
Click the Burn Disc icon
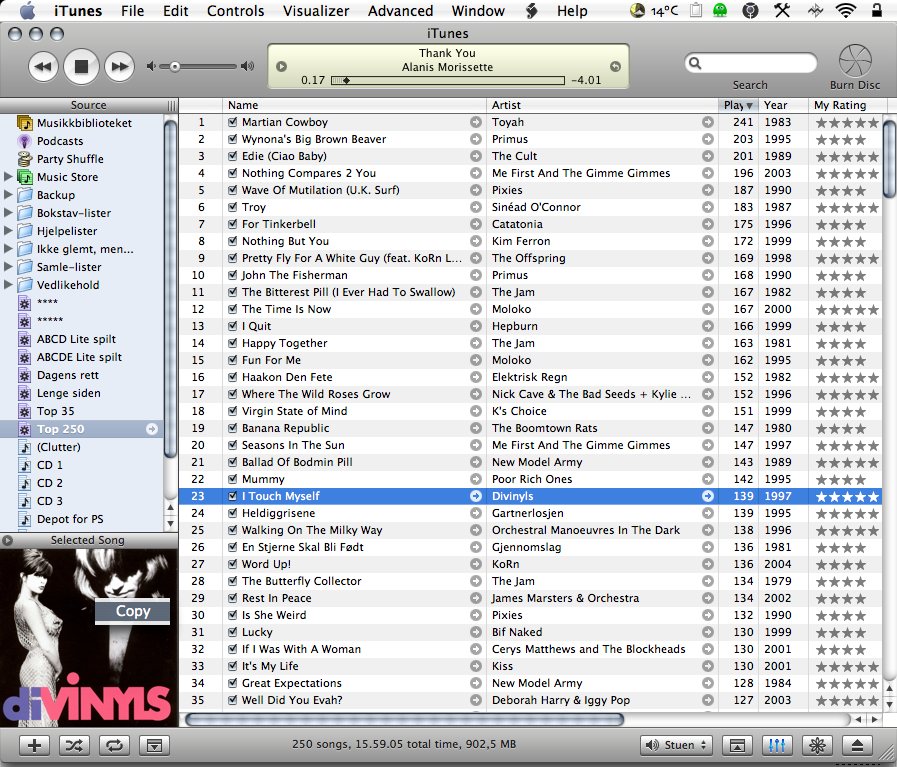tap(855, 61)
